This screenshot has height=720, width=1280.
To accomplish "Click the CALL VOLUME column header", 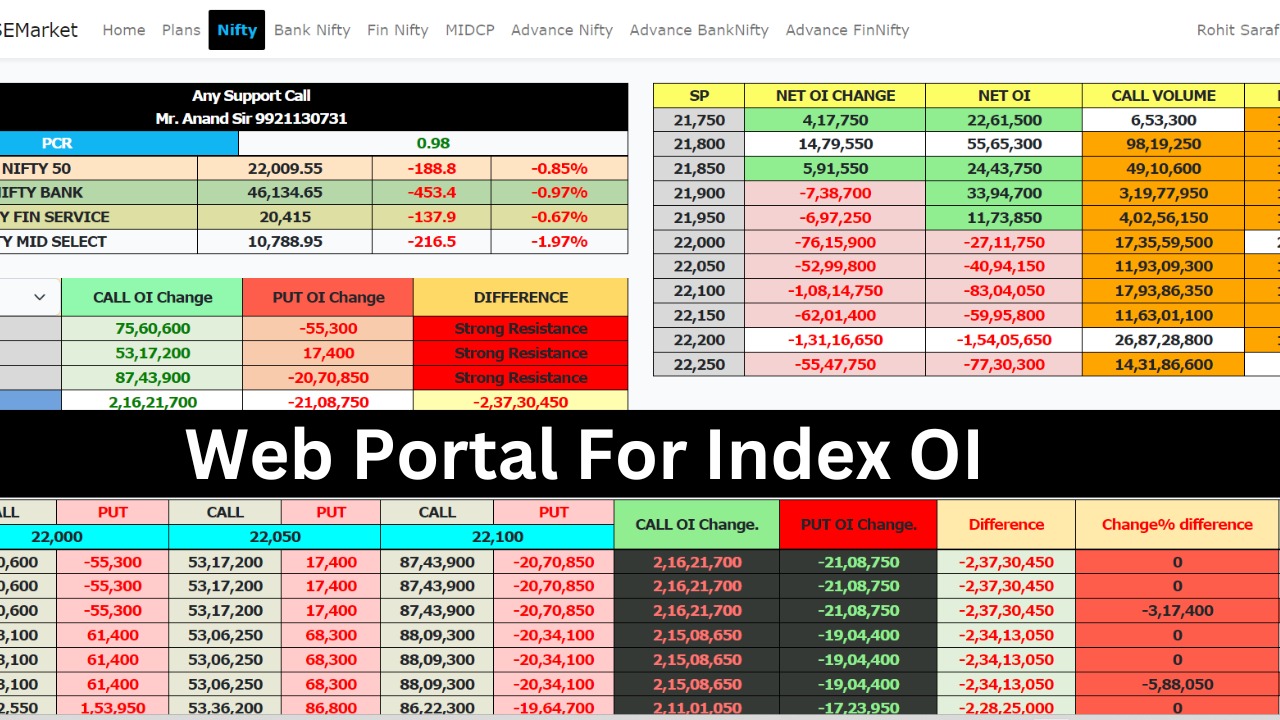I will 1163,96.
